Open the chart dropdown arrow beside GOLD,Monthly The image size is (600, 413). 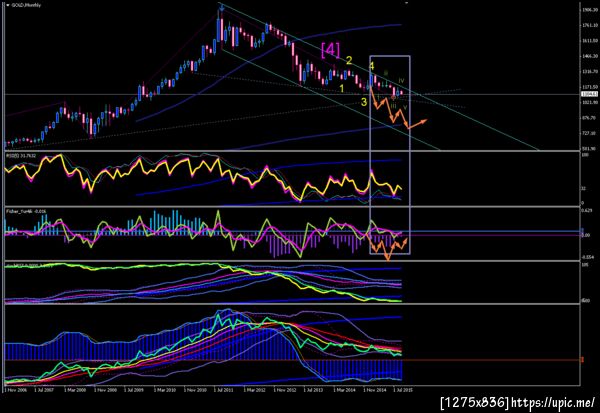click(x=8, y=5)
